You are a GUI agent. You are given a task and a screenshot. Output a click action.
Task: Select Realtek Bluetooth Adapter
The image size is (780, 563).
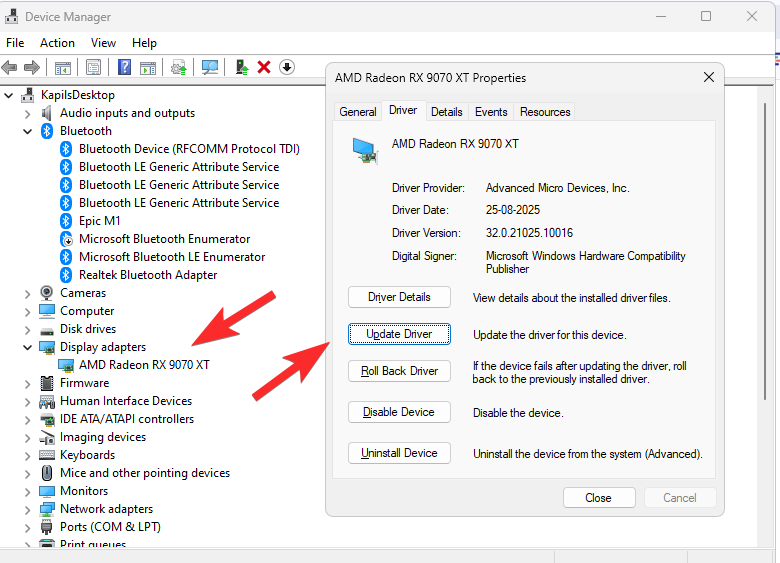(x=148, y=275)
